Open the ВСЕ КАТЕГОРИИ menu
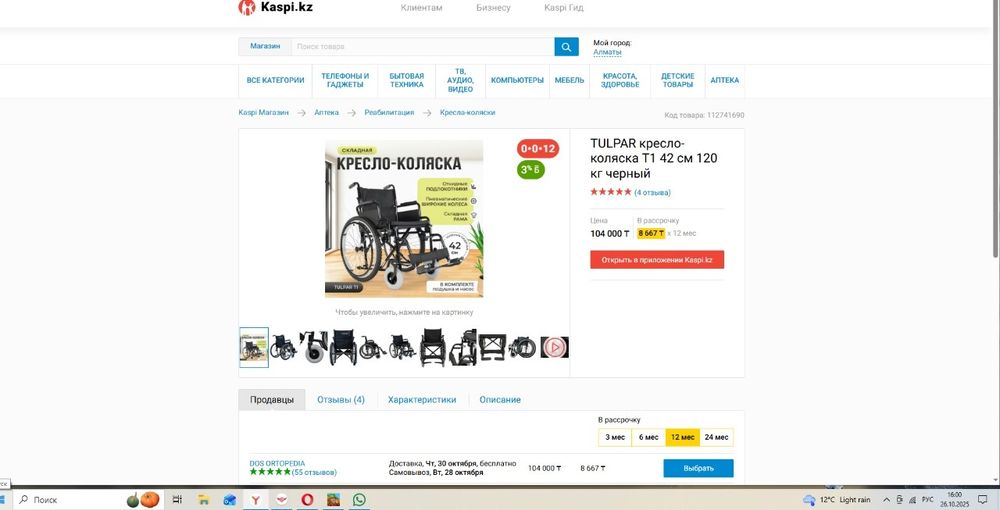 pos(276,80)
